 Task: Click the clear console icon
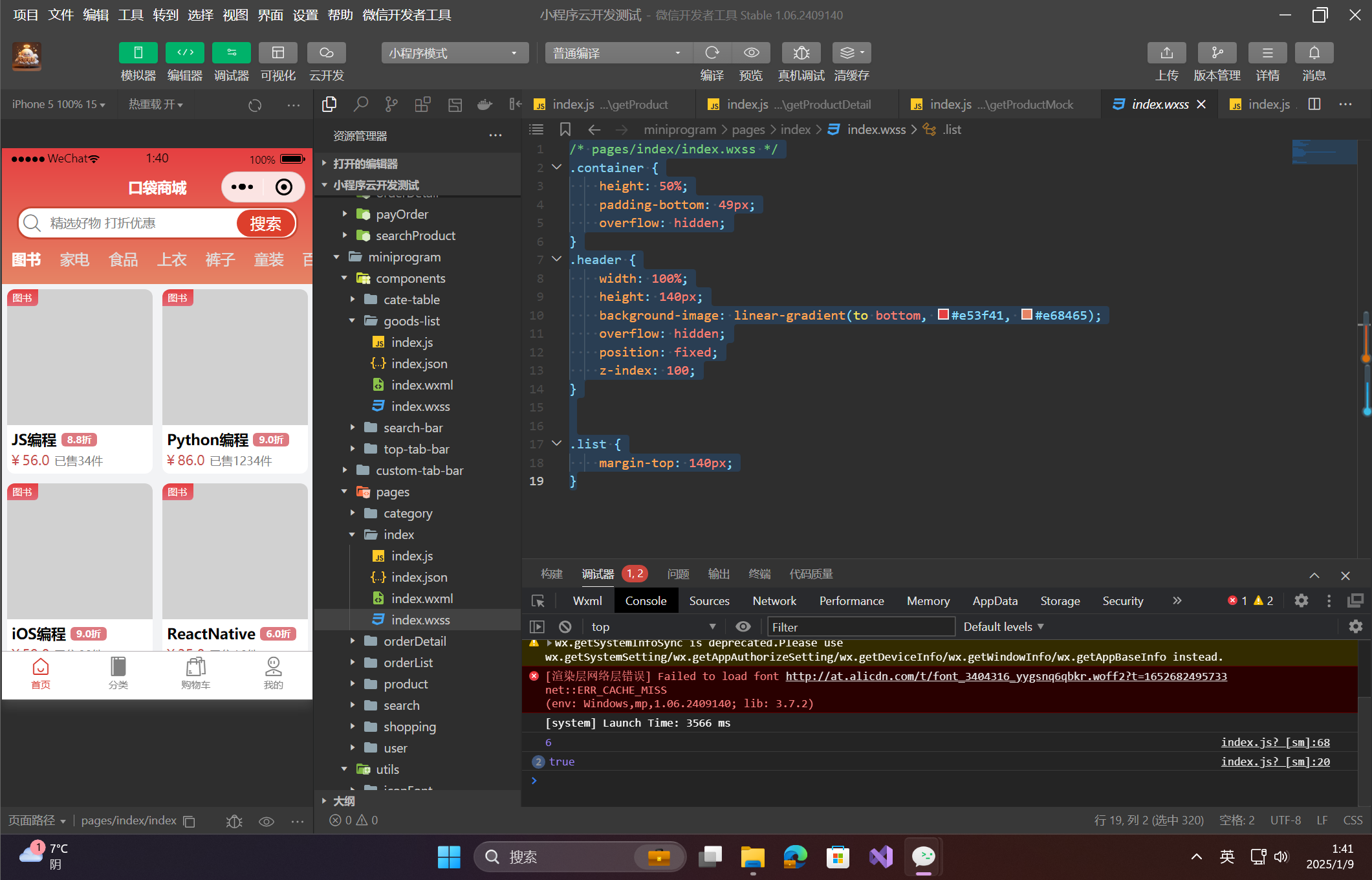pos(565,626)
